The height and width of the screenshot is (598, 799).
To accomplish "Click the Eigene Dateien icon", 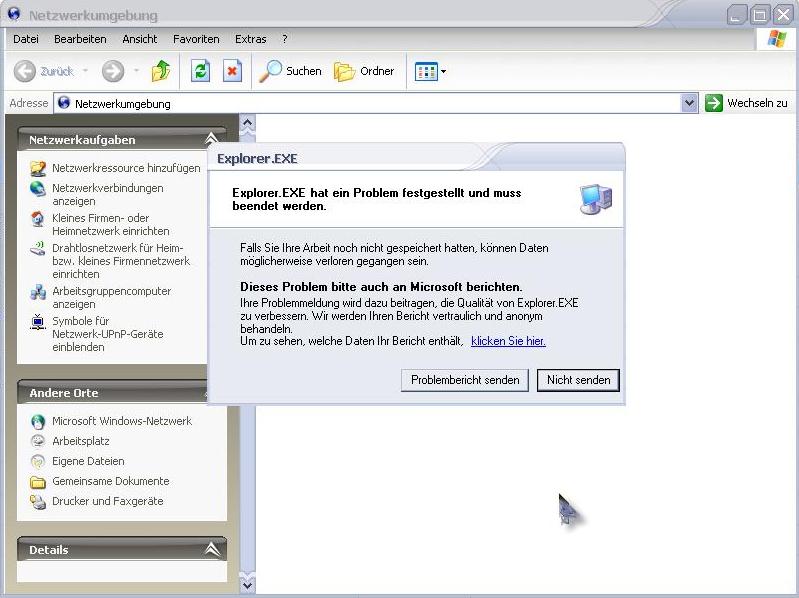I will (38, 461).
